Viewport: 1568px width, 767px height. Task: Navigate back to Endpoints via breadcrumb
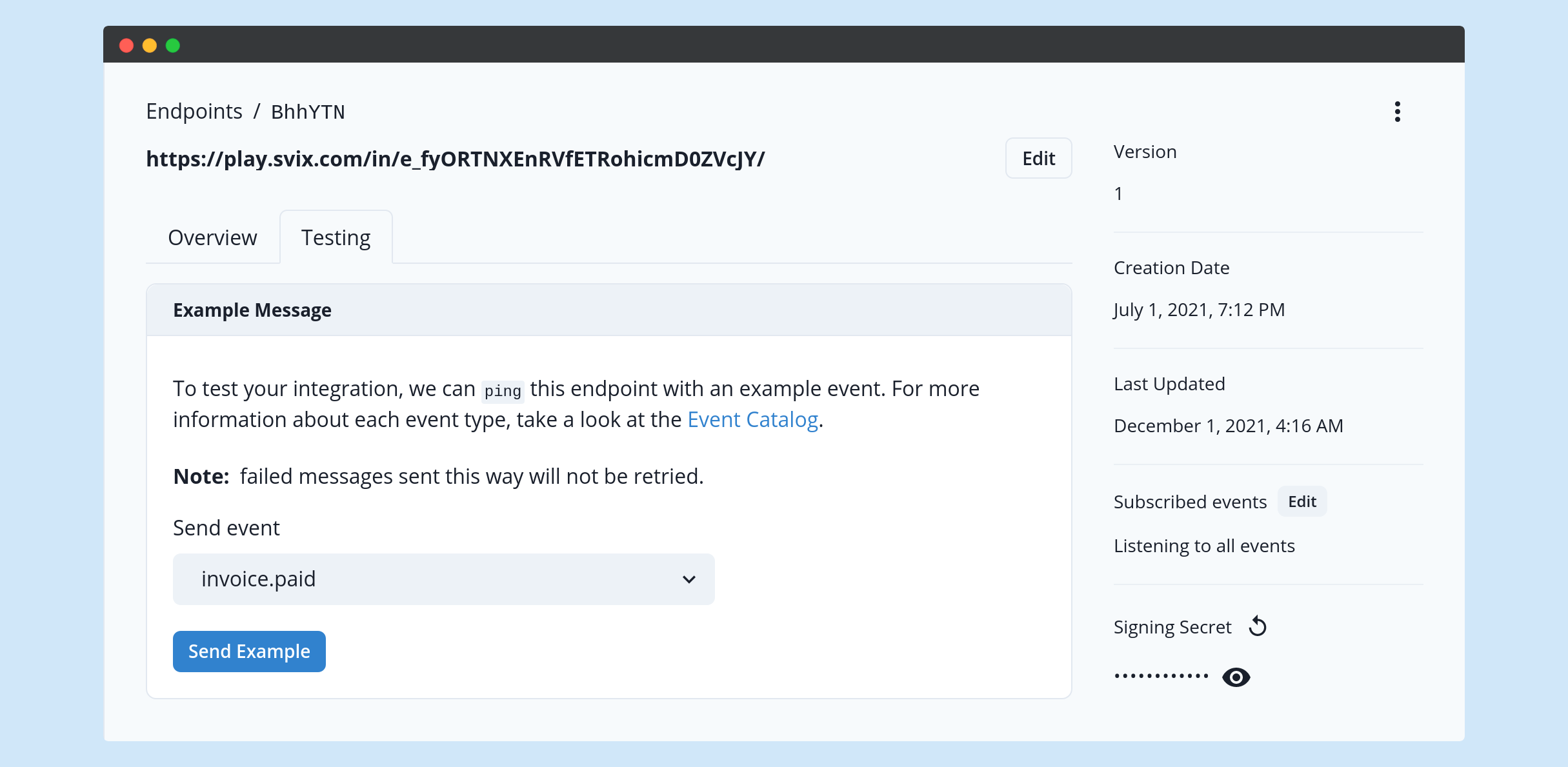click(x=194, y=111)
